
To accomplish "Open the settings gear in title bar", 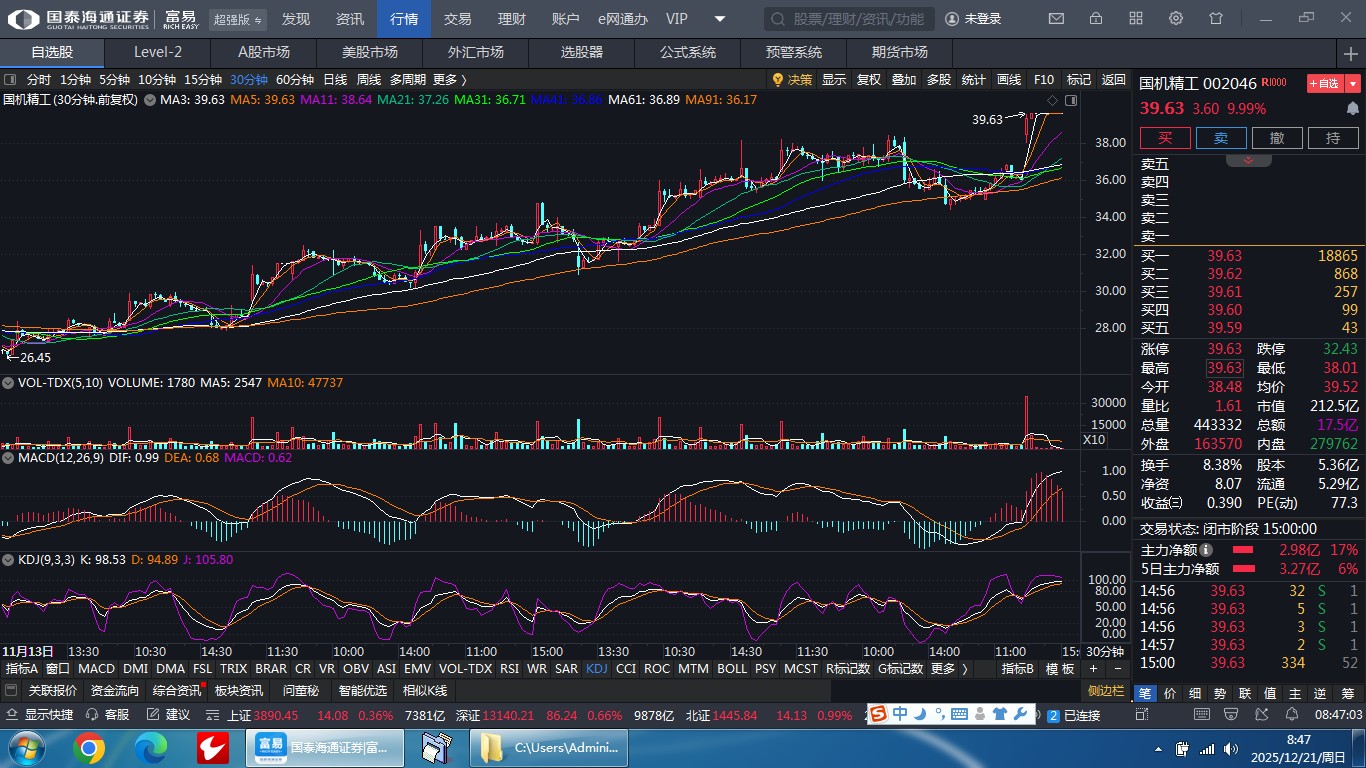I will (x=1176, y=19).
